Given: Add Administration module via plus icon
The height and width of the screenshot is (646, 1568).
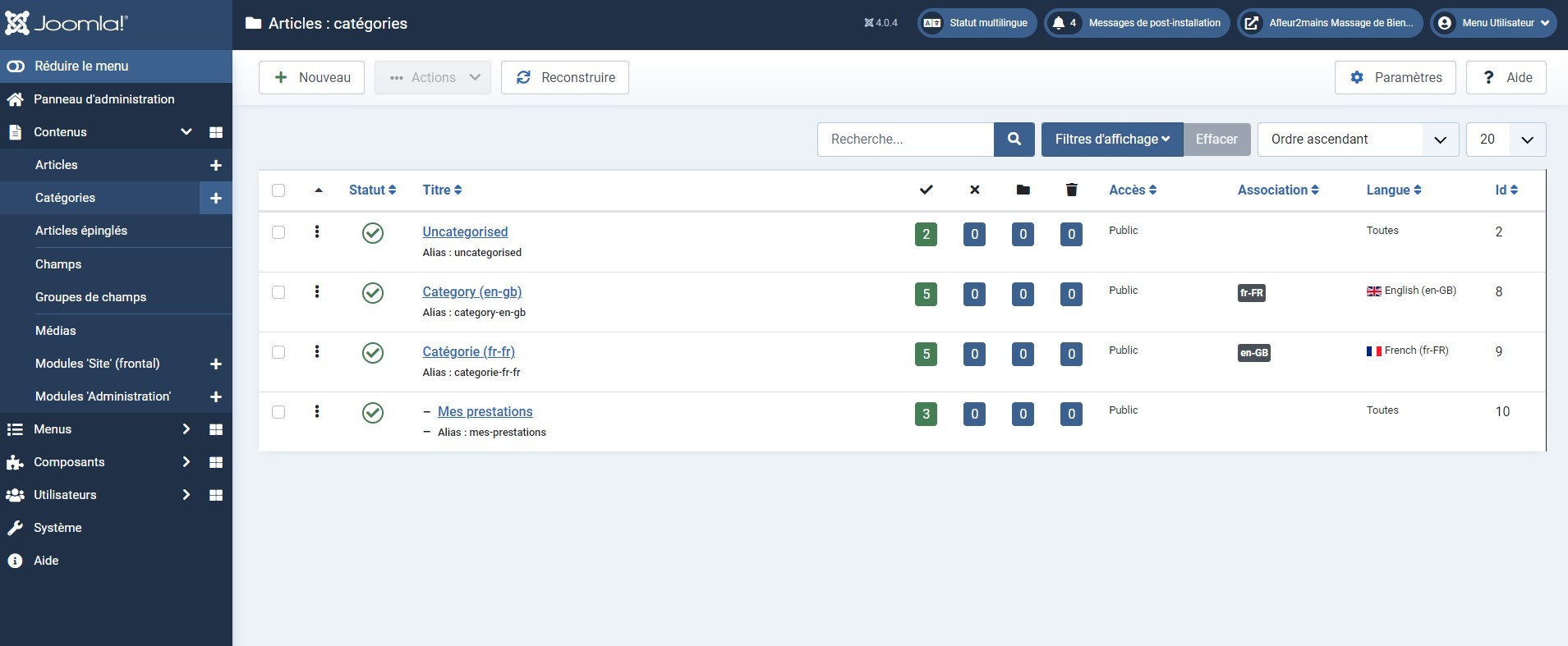Looking at the screenshot, I should pos(216,396).
